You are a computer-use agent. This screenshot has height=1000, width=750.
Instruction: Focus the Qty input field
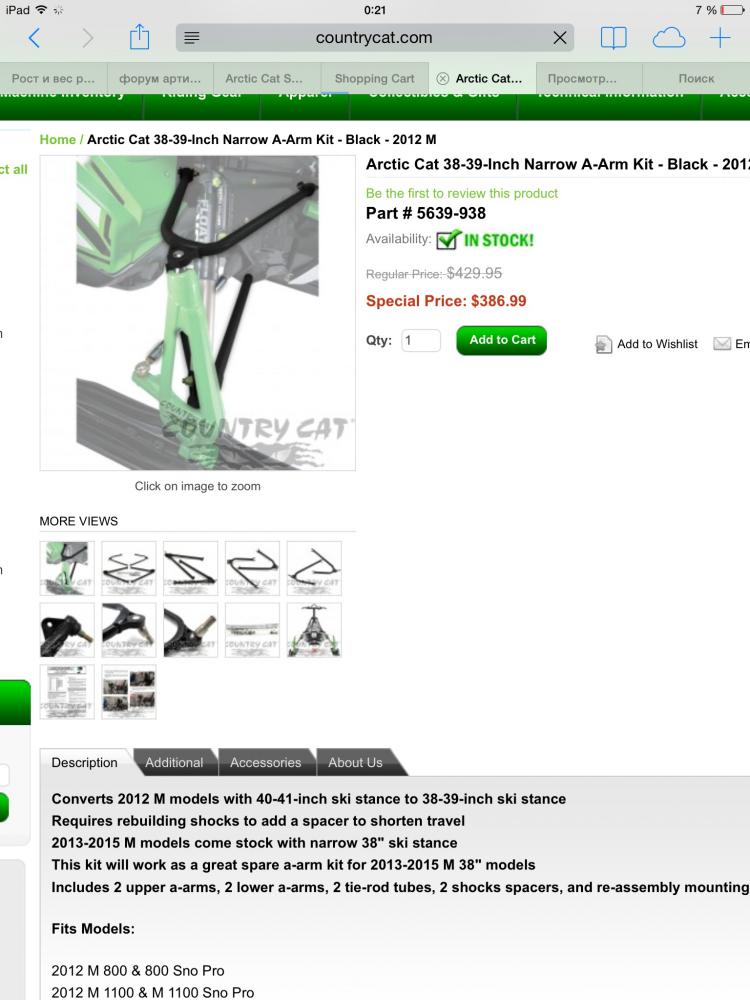421,341
